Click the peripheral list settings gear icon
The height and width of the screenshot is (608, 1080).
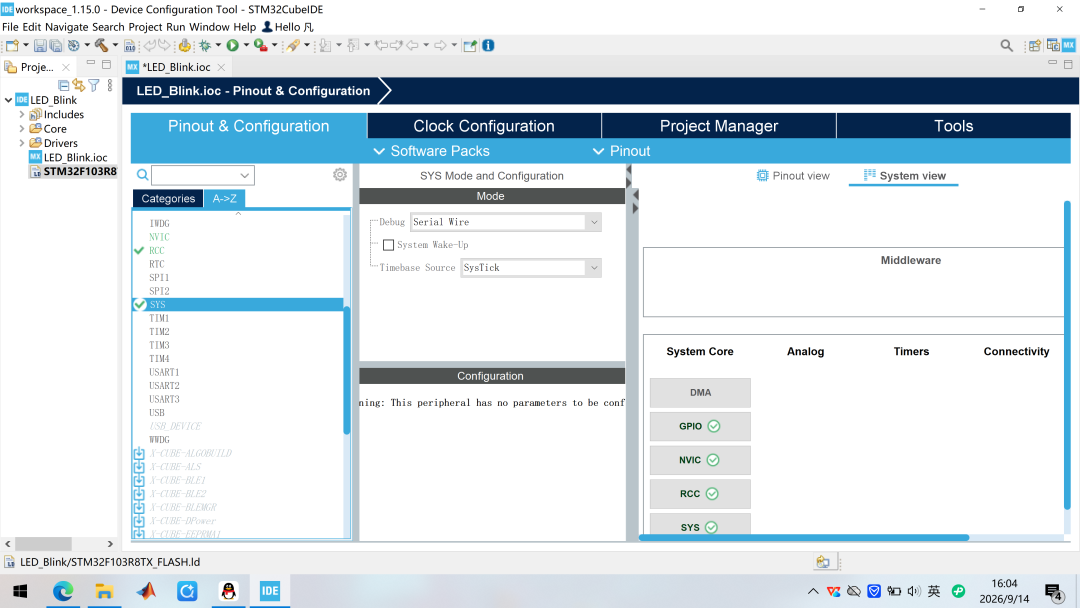click(x=340, y=175)
